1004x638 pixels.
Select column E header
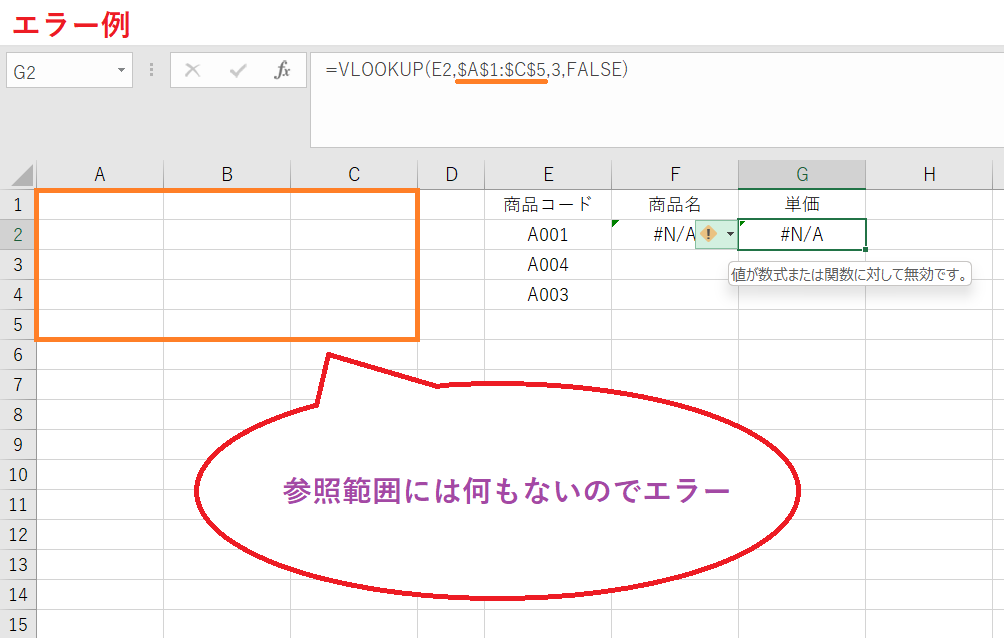point(548,174)
